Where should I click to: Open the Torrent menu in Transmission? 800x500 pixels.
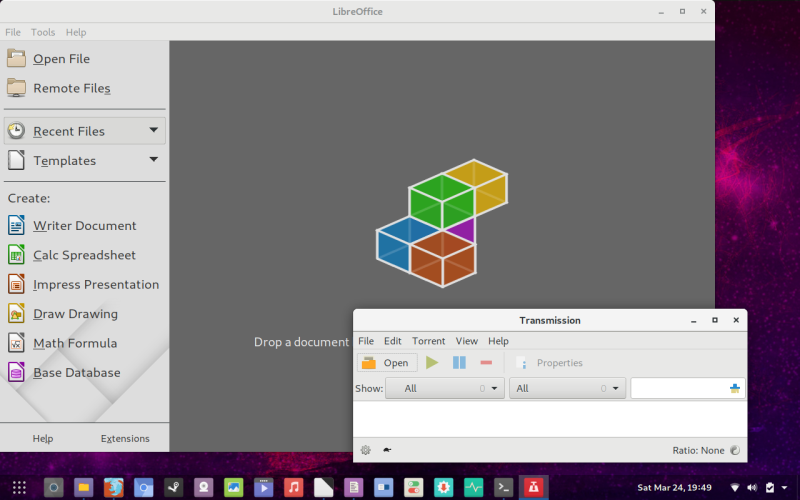click(x=428, y=341)
